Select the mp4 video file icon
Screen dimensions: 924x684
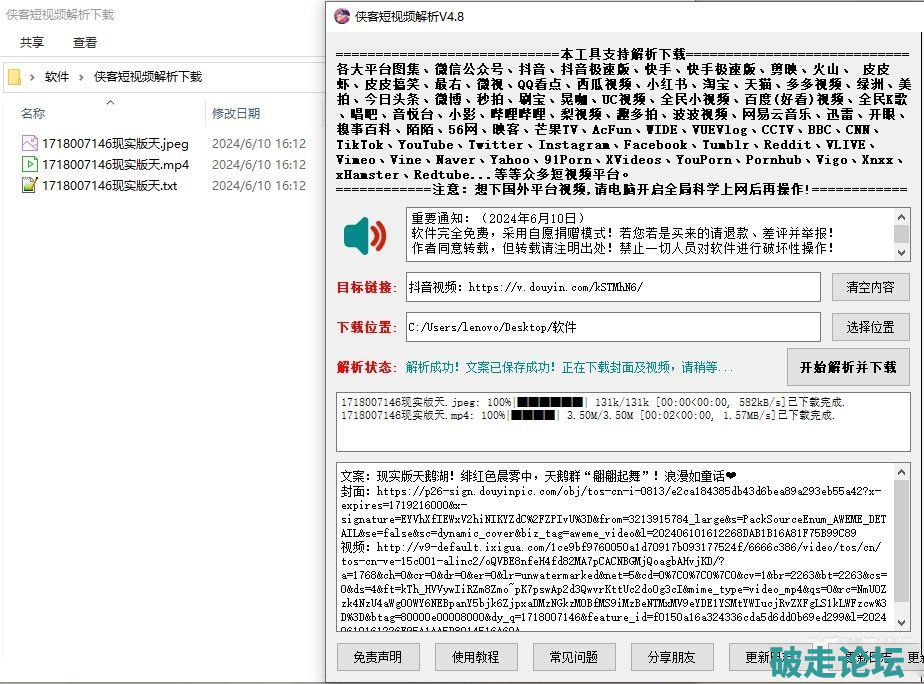[30, 164]
